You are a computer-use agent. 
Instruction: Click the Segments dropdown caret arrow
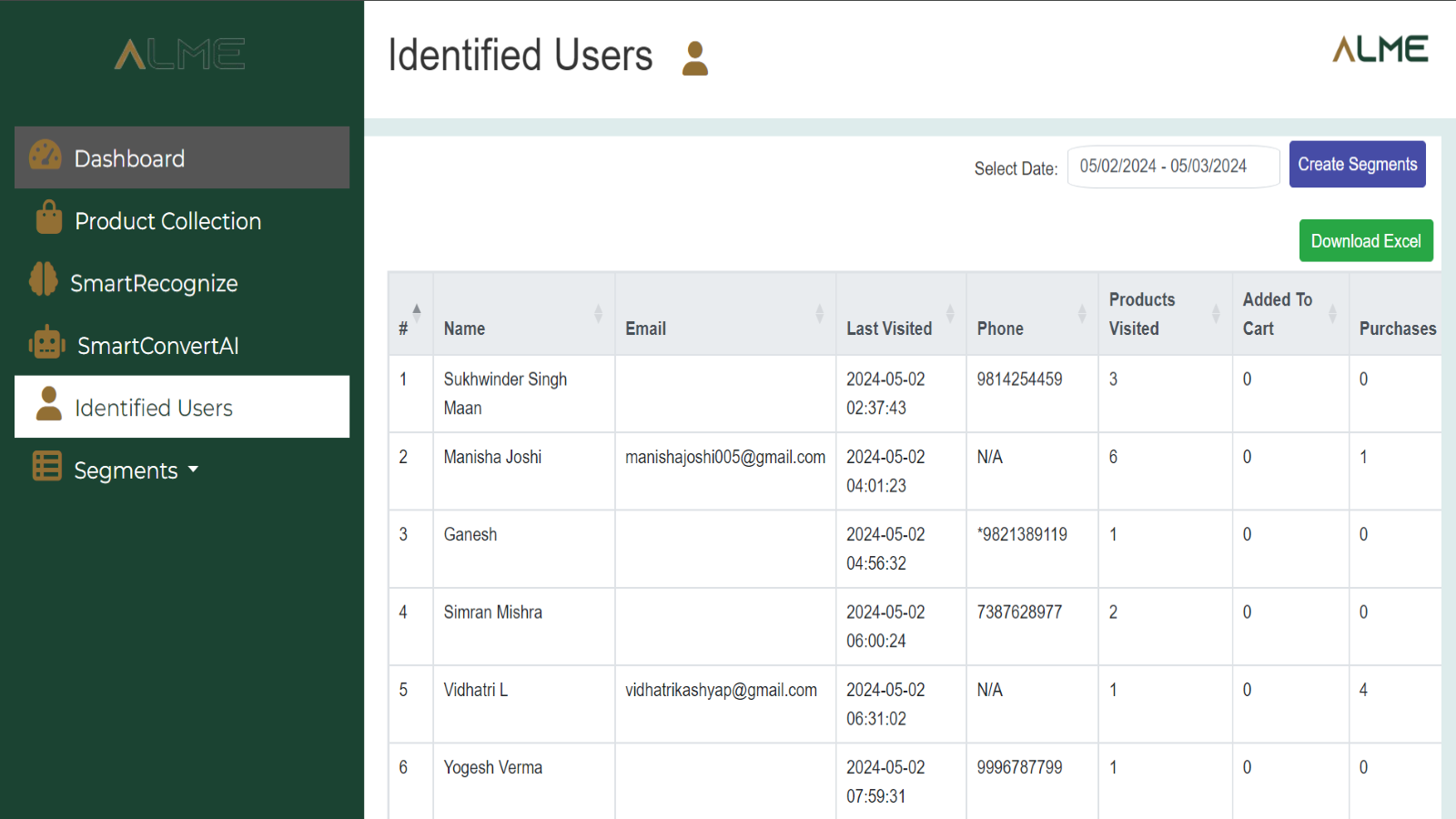[193, 470]
